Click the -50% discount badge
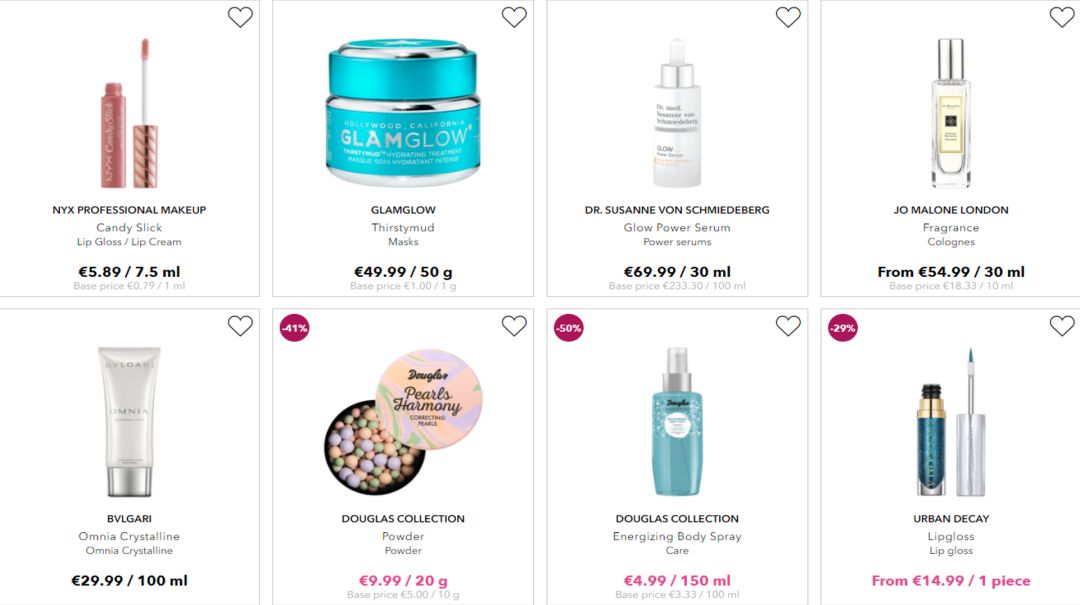The width and height of the screenshot is (1080, 605). click(569, 328)
